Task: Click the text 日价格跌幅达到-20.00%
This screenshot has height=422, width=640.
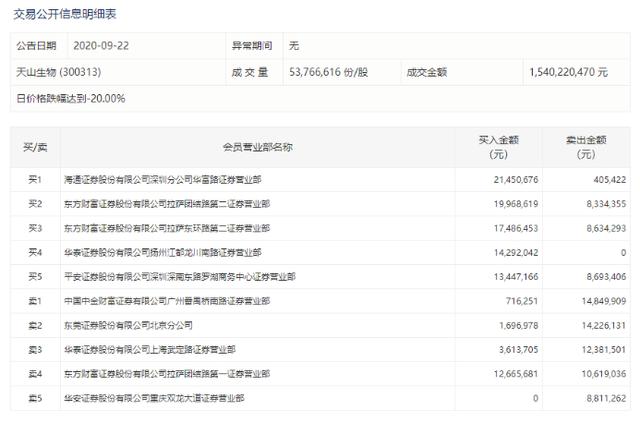Action: 71,98
